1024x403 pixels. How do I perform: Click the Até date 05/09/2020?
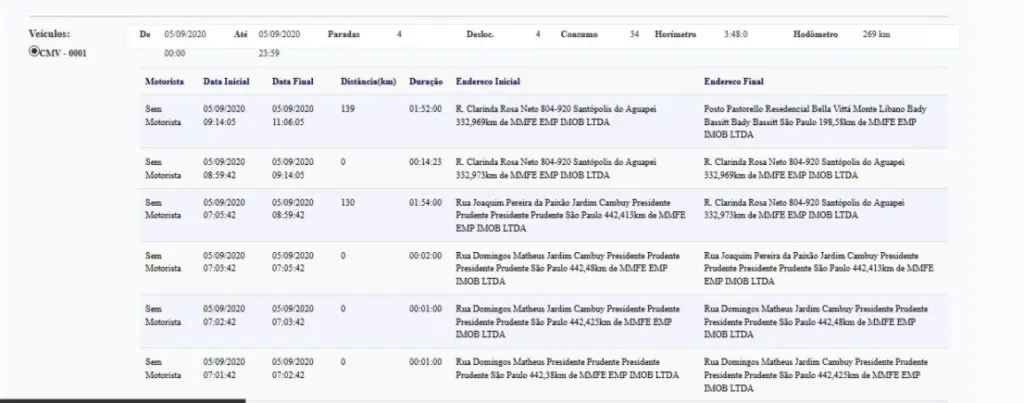280,34
